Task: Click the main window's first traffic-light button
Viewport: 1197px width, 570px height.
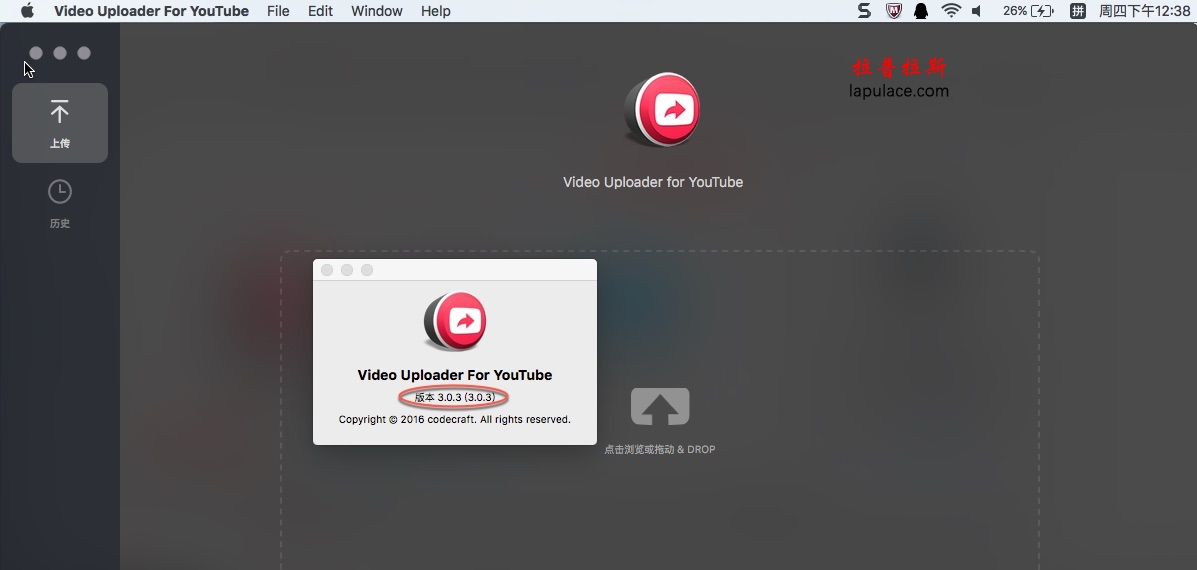Action: click(x=36, y=53)
